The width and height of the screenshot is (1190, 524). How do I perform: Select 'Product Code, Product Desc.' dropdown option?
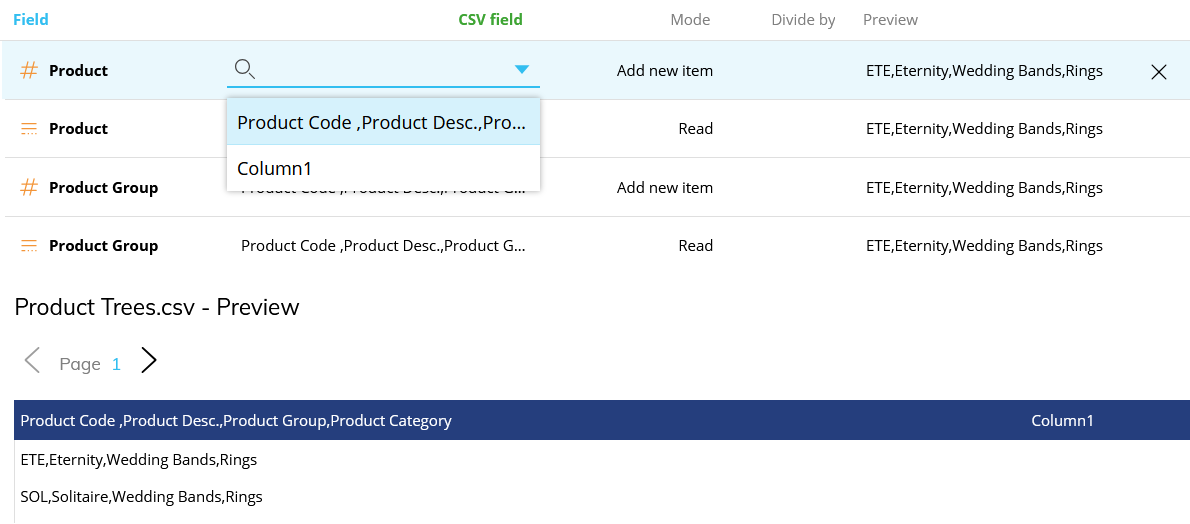coord(382,123)
